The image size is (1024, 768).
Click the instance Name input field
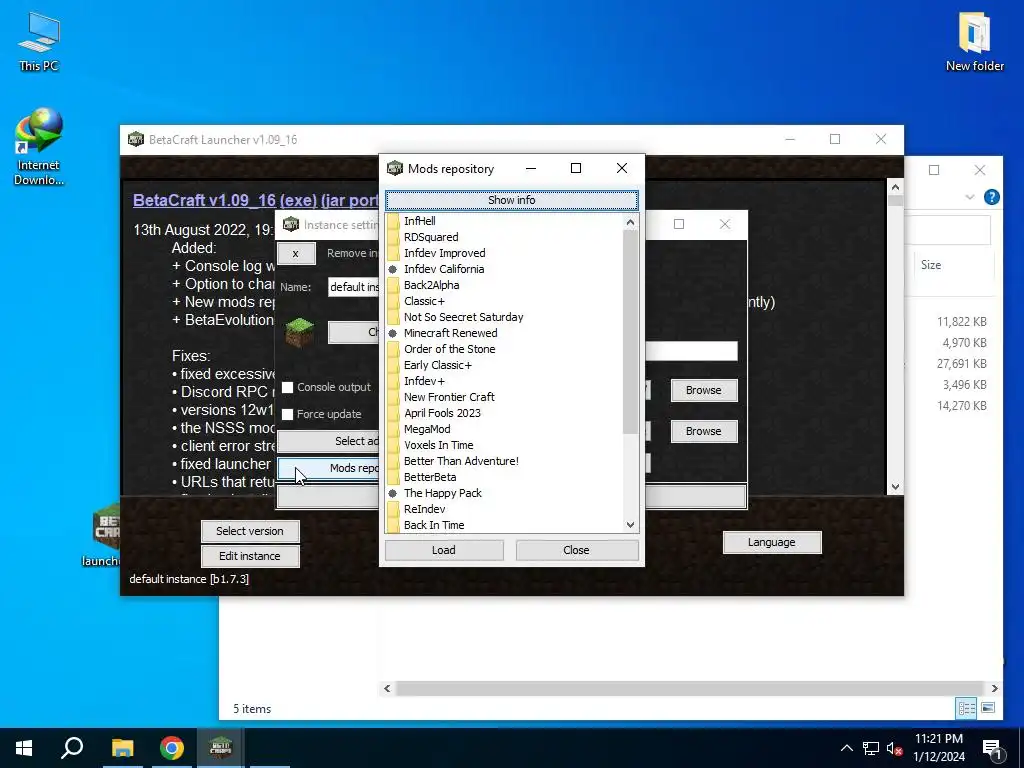pos(353,287)
